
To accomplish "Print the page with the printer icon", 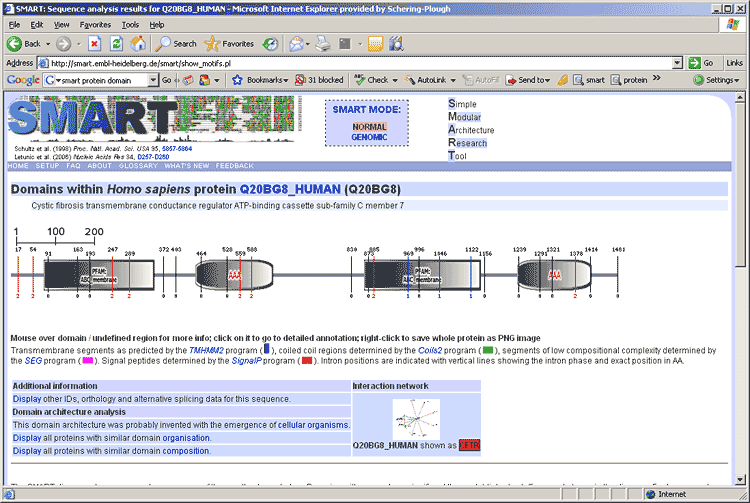I will pyautogui.click(x=323, y=44).
